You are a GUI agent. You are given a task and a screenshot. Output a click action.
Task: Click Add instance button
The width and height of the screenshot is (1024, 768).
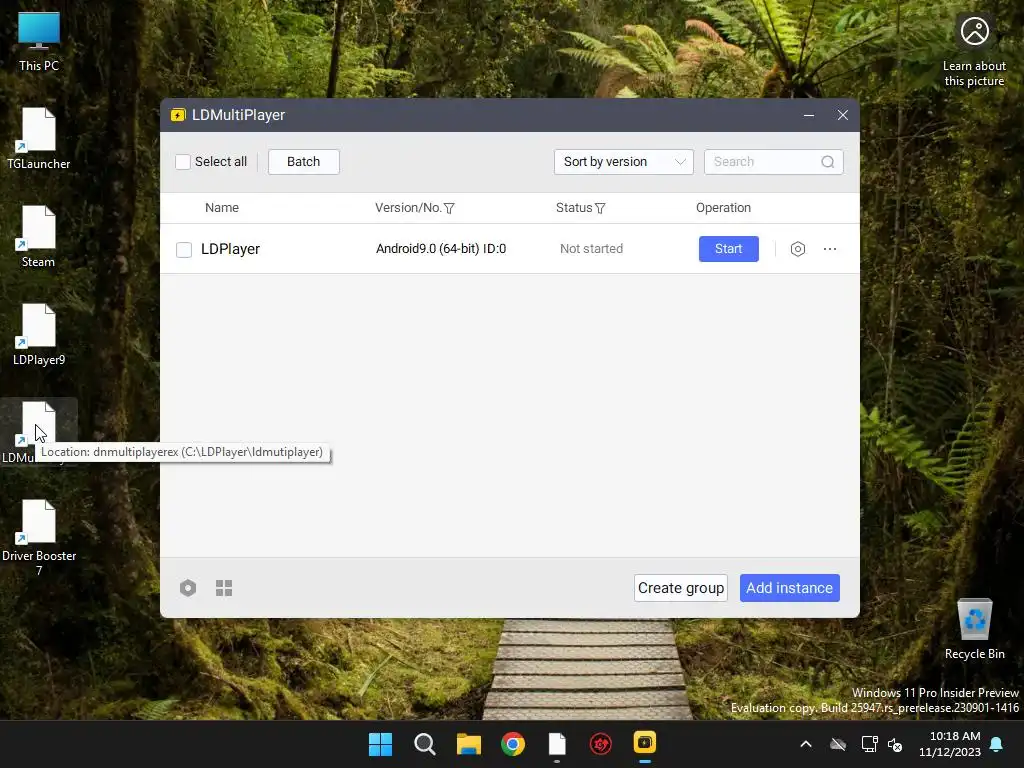[x=790, y=588]
